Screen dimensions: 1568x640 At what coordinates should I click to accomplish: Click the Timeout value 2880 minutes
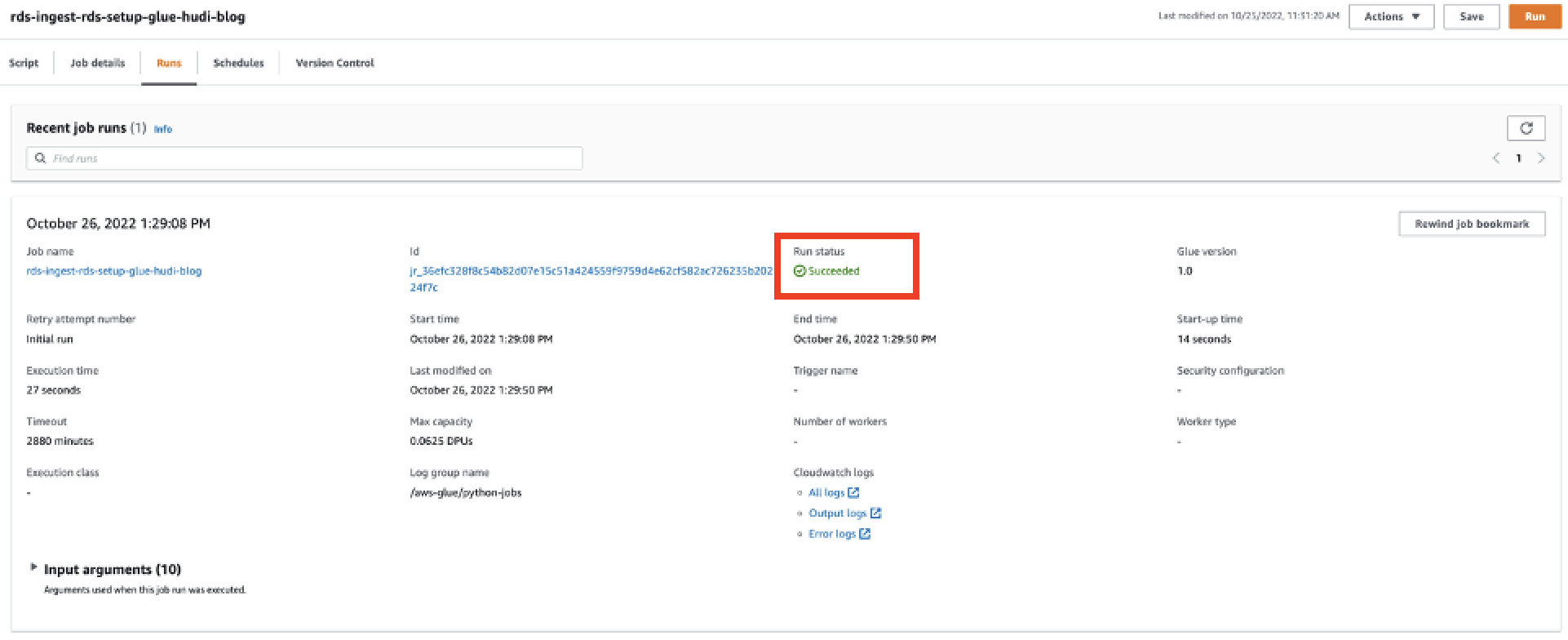click(60, 441)
